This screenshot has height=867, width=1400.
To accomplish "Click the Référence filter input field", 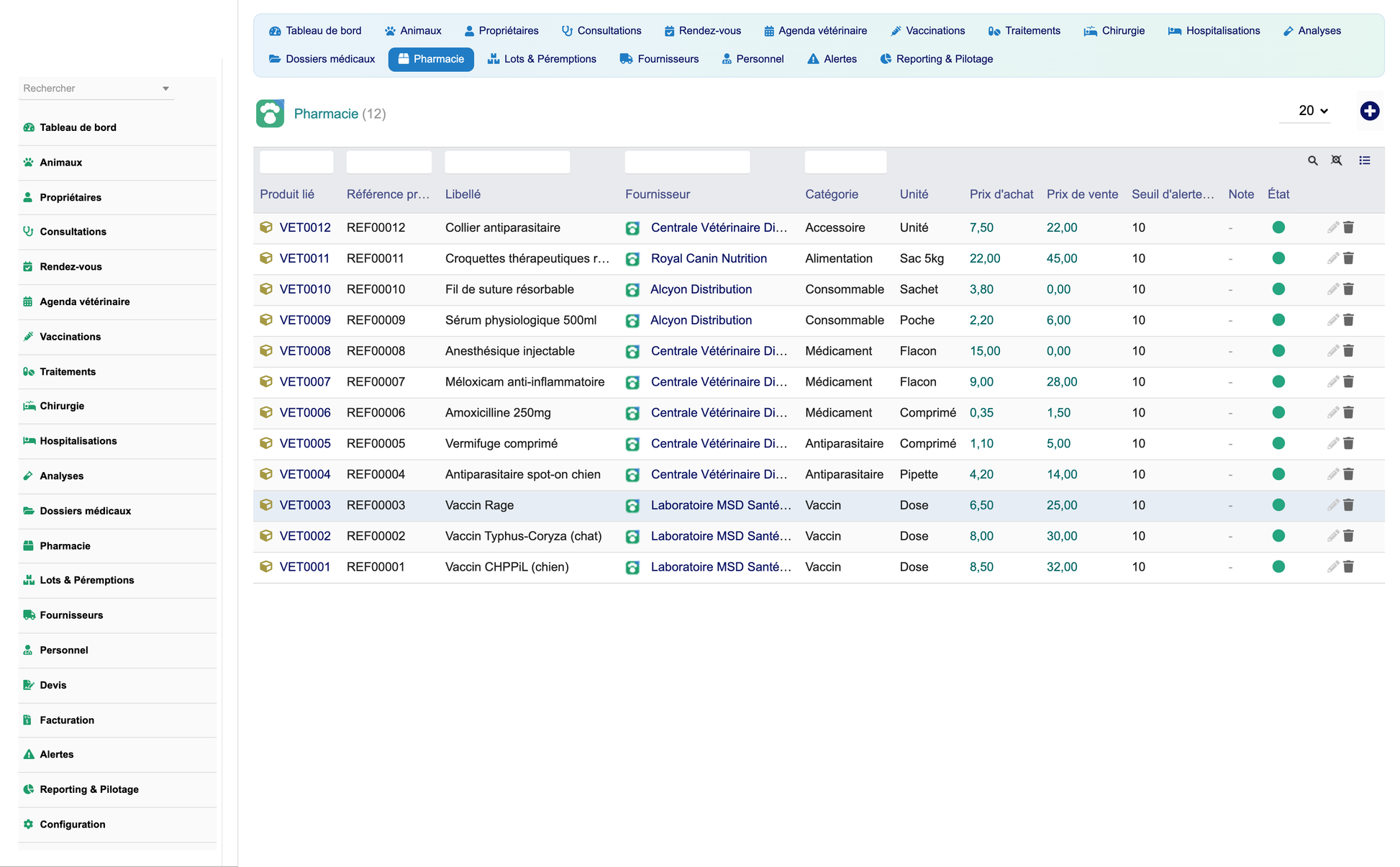I will pyautogui.click(x=388, y=162).
